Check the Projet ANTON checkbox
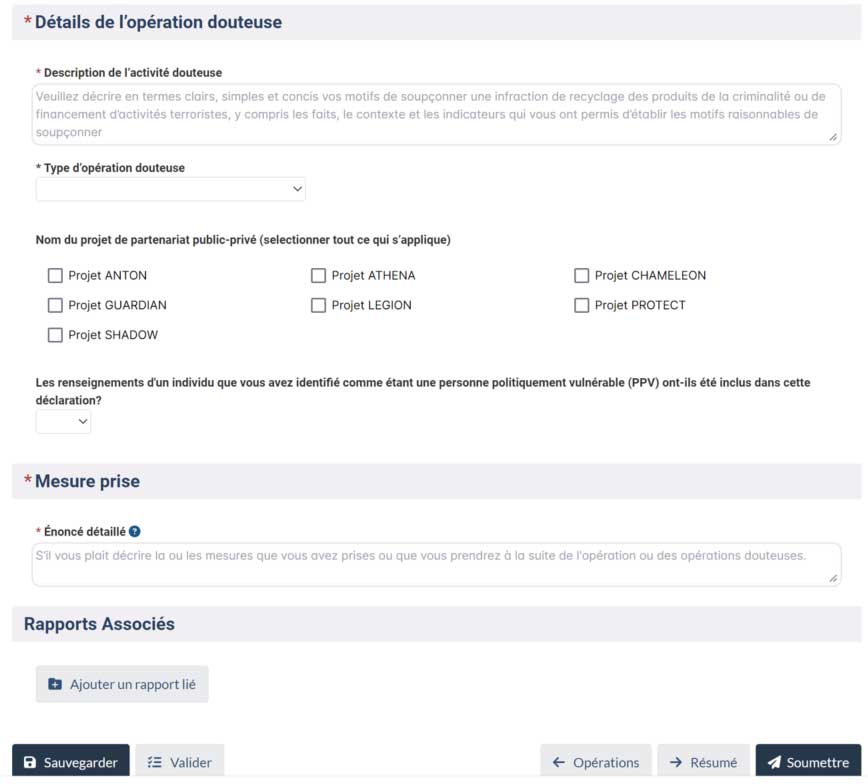The width and height of the screenshot is (868, 784). [x=55, y=275]
